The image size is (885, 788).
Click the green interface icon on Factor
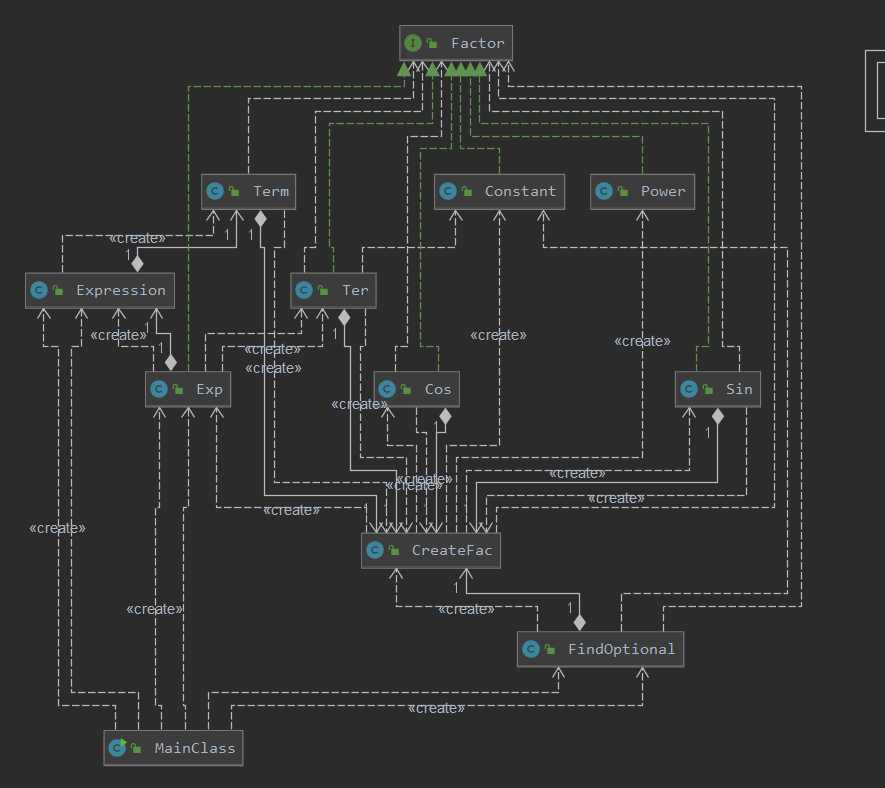click(413, 43)
